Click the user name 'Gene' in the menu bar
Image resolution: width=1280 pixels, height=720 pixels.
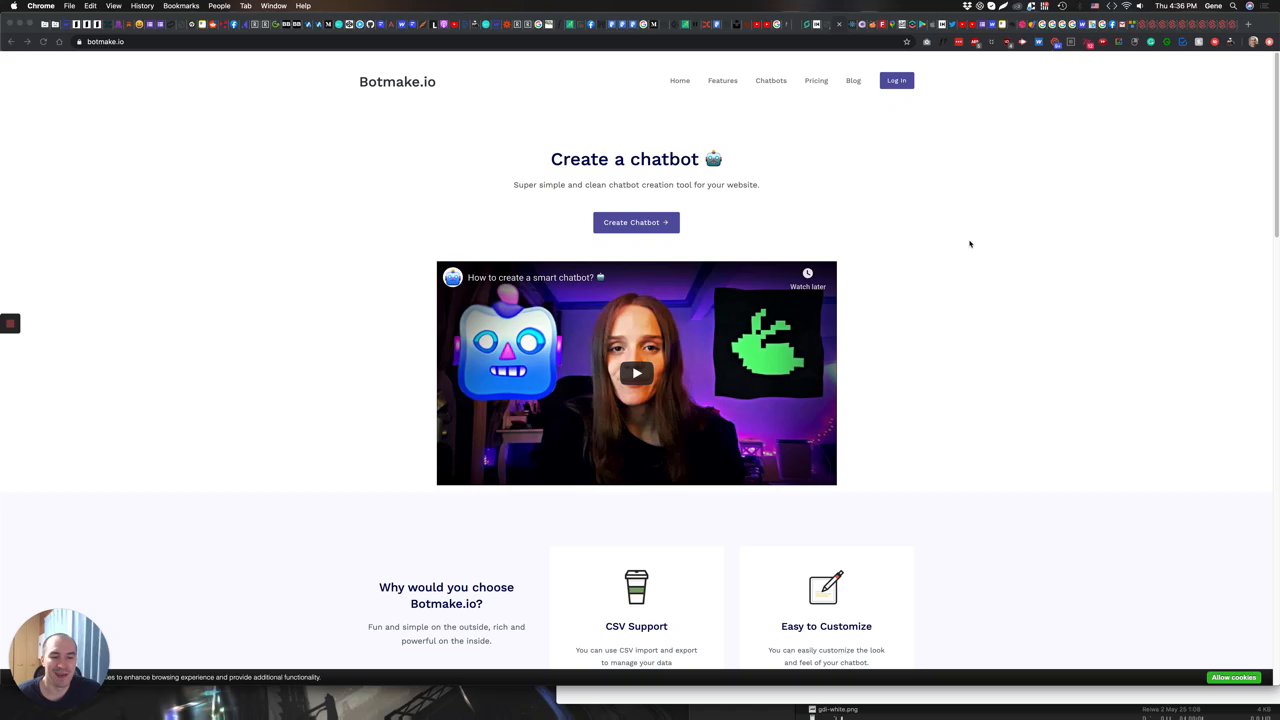pos(1213,6)
